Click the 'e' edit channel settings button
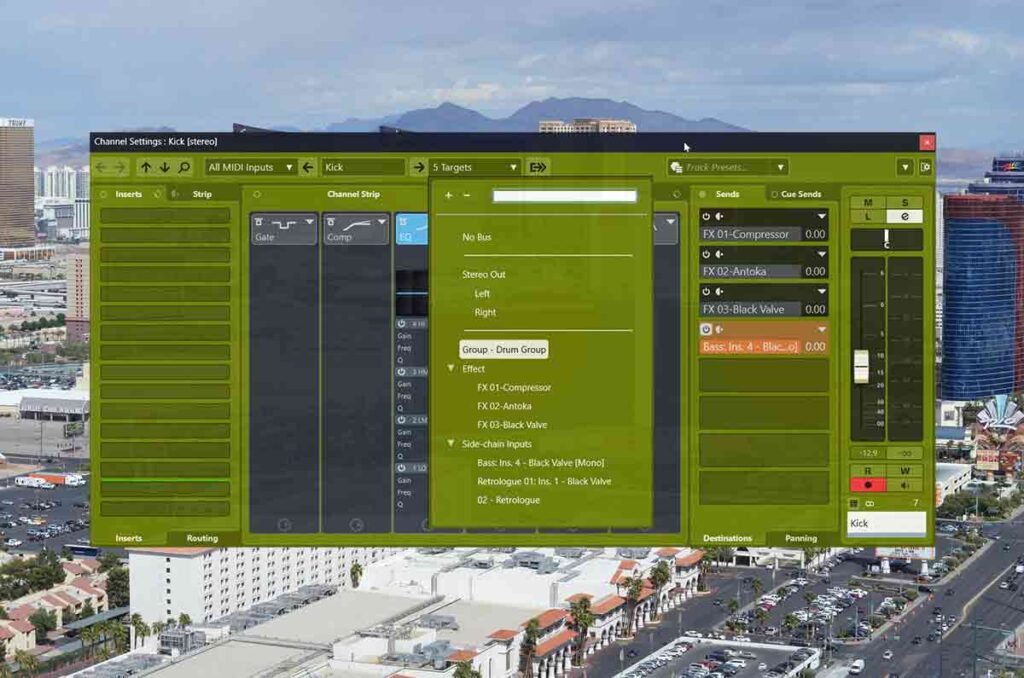 (904, 216)
